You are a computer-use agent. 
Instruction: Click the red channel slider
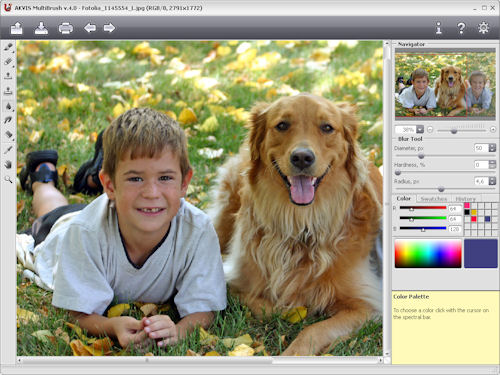423,208
